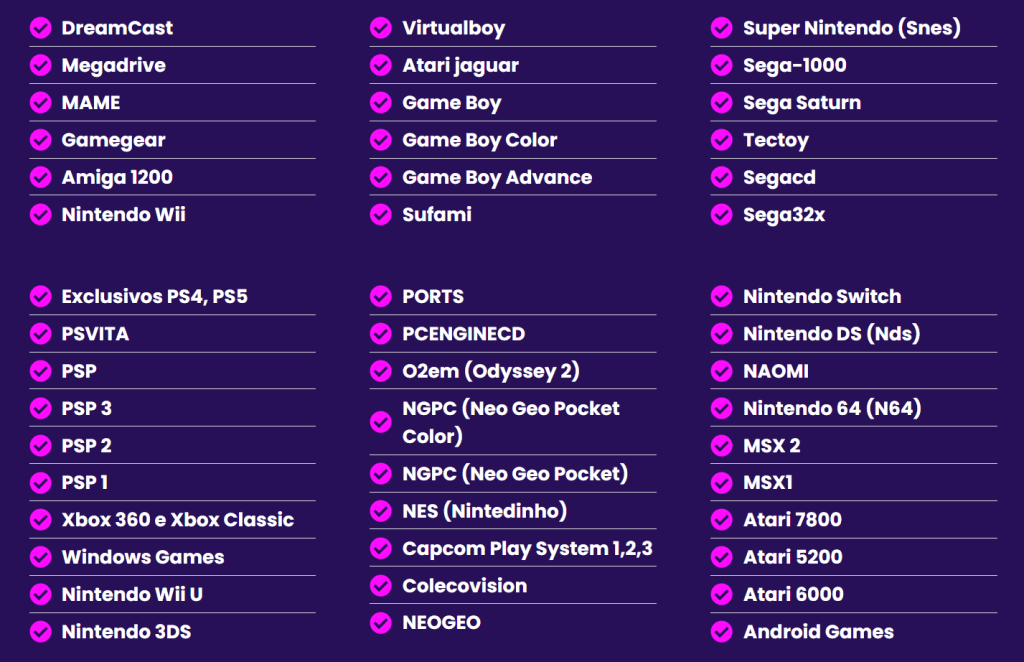Click the check icon next to Sega Saturn

[x=722, y=103]
